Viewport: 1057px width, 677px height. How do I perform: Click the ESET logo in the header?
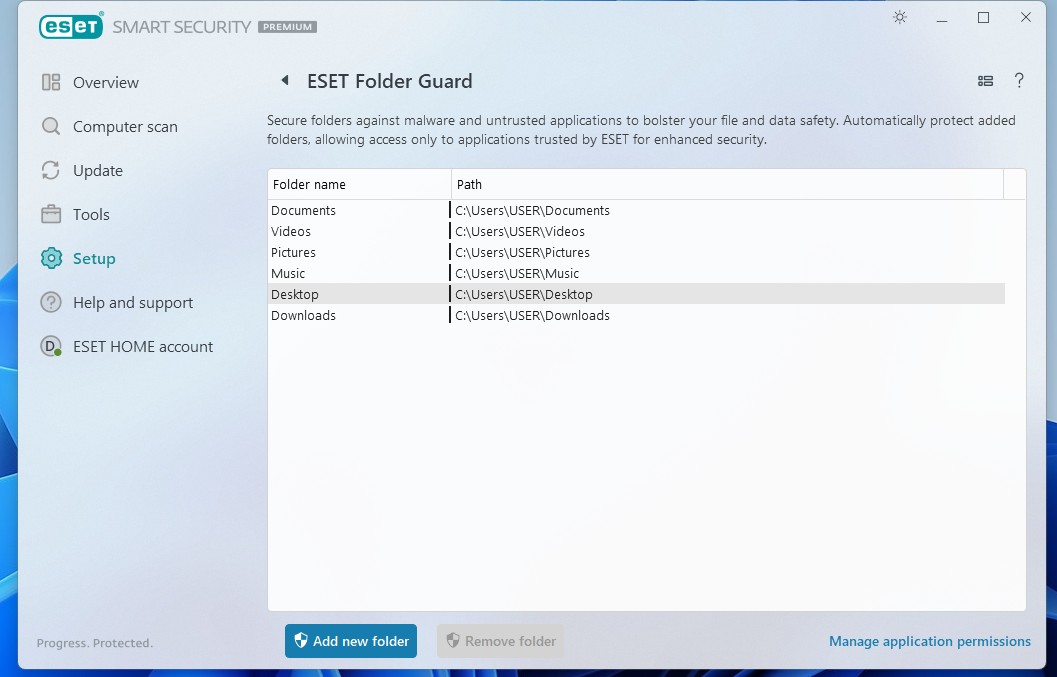point(70,26)
